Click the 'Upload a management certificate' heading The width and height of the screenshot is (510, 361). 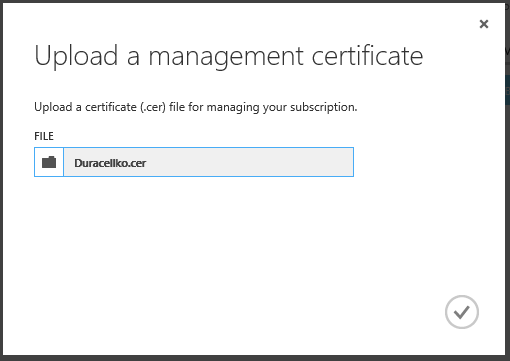tap(229, 56)
